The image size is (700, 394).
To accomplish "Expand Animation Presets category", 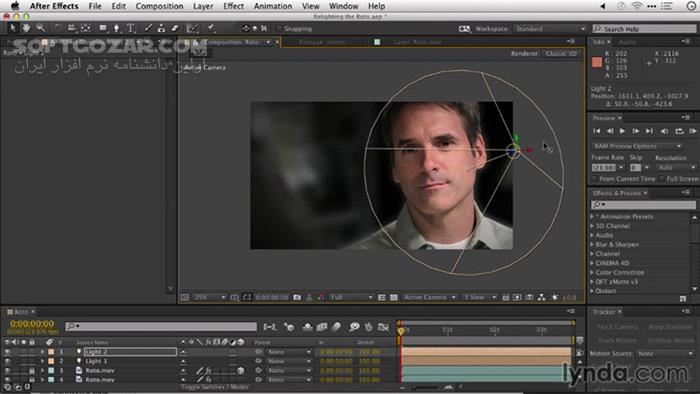I will coord(592,216).
